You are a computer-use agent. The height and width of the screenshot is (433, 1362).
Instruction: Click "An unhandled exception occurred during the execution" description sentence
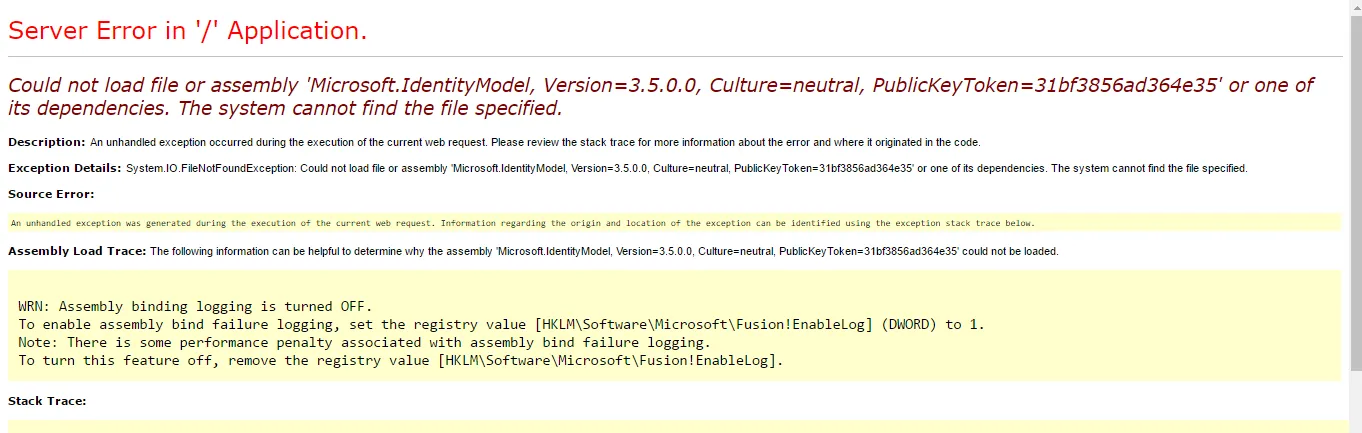pos(534,143)
